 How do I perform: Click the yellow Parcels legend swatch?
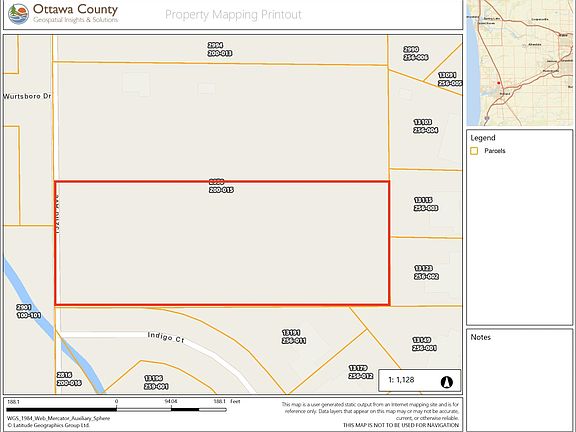click(474, 151)
